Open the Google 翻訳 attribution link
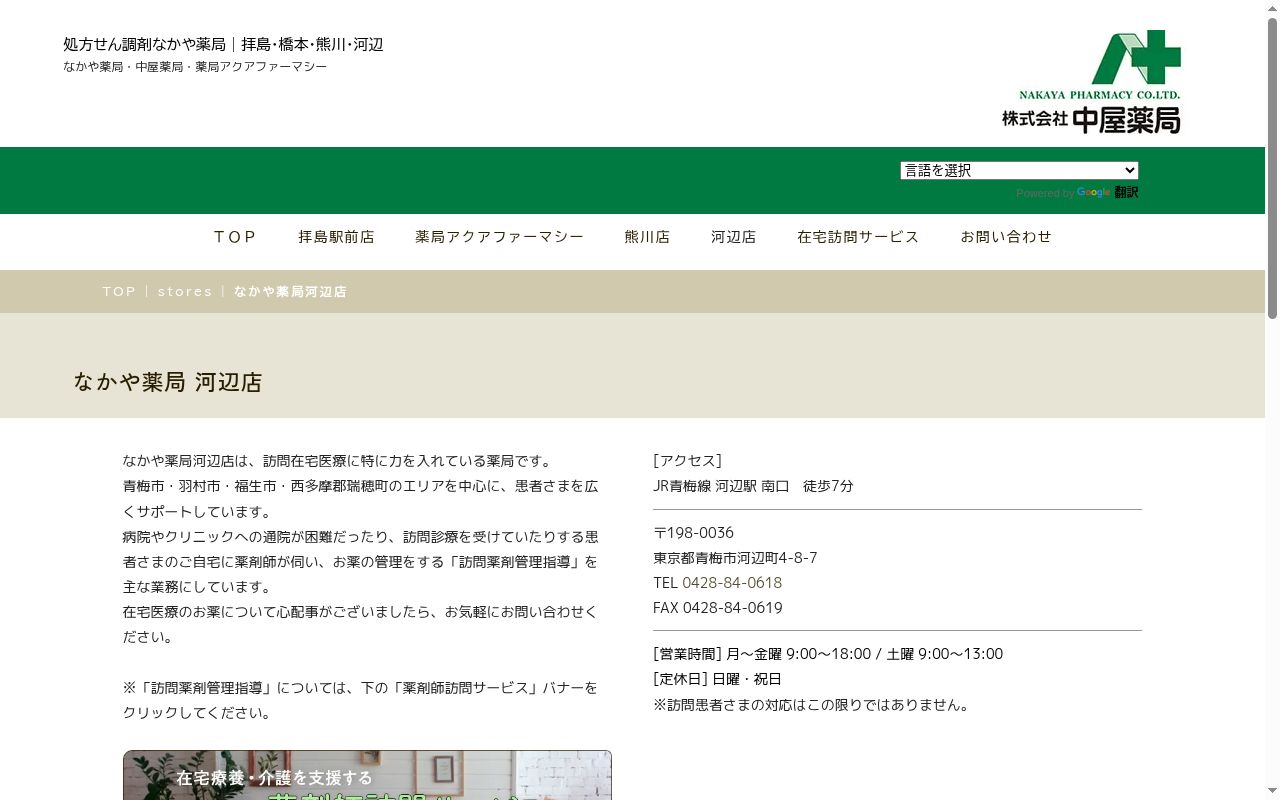The height and width of the screenshot is (800, 1280). point(1107,193)
